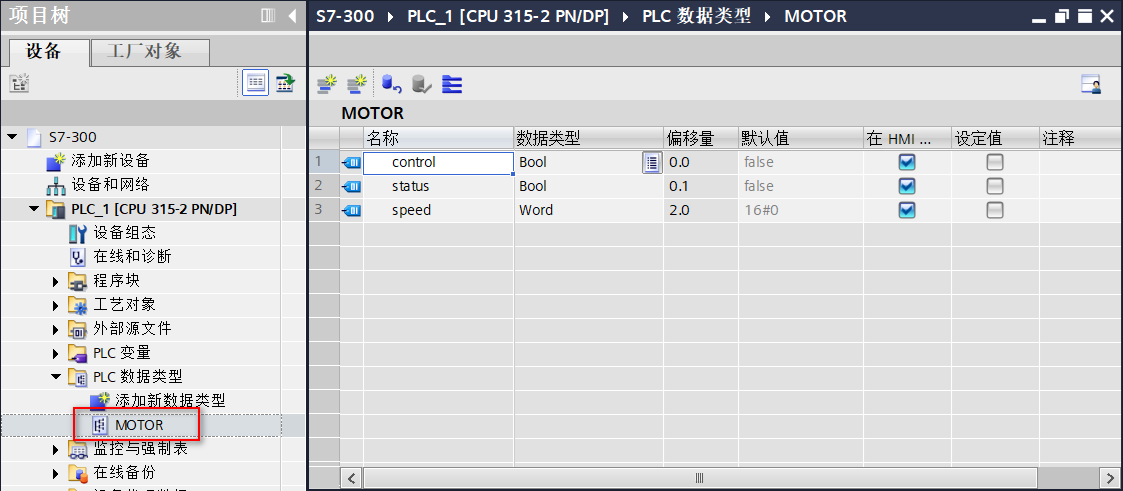This screenshot has height=491, width=1123.
Task: Click the add row toolbar icon
Action: (356, 85)
